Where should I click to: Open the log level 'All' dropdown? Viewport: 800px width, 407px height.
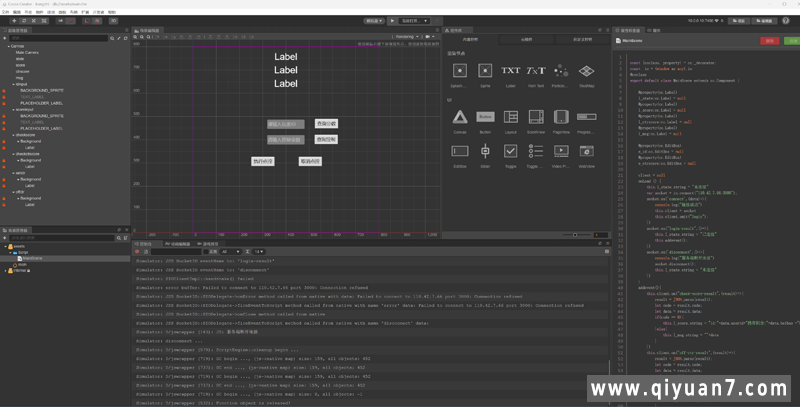[230, 251]
